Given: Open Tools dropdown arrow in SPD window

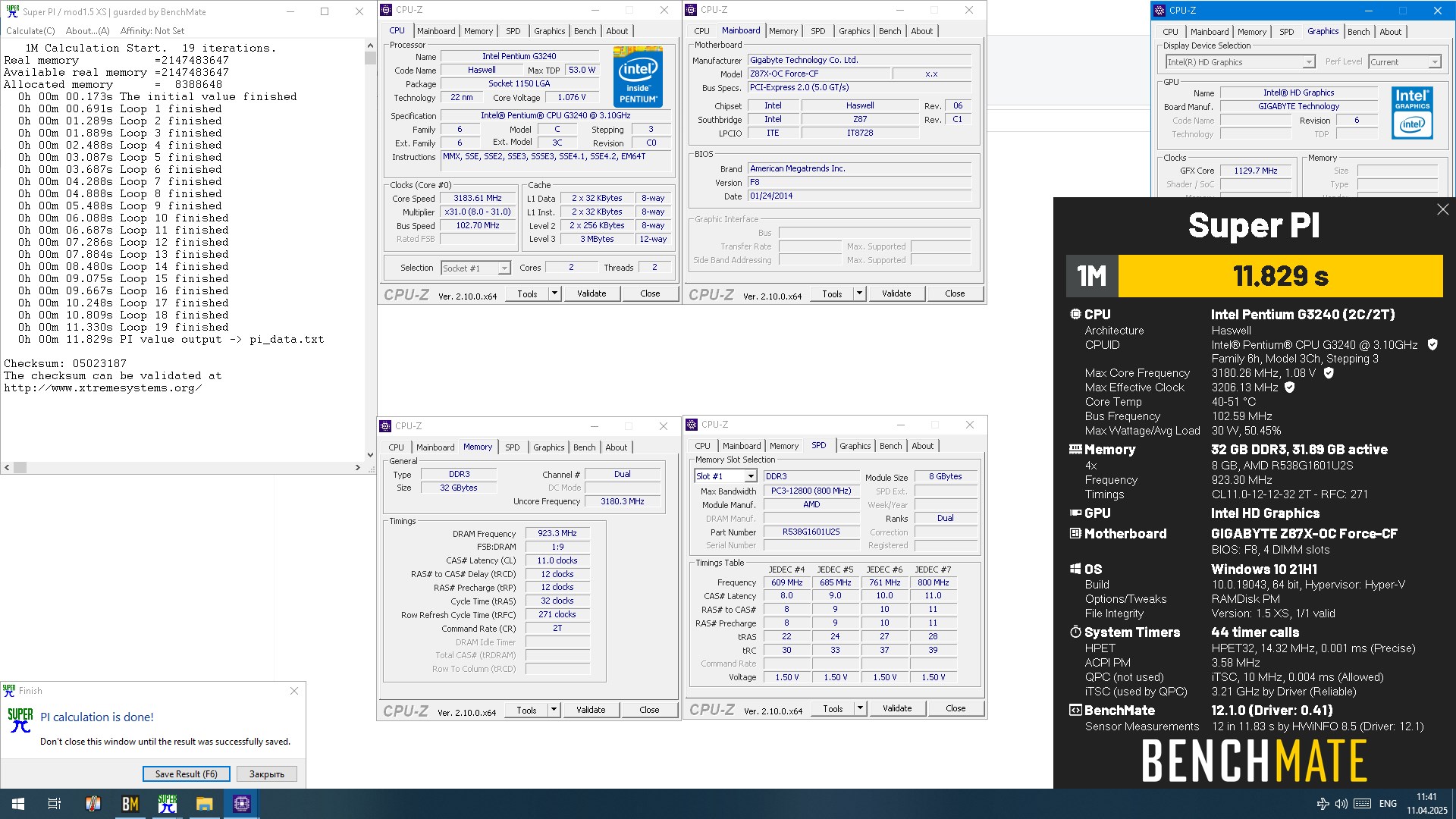Looking at the screenshot, I should coord(860,708).
